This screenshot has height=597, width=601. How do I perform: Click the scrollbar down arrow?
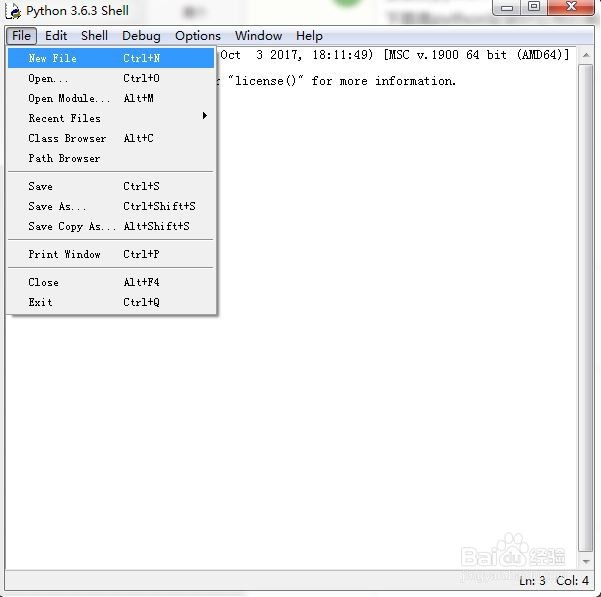[x=586, y=561]
